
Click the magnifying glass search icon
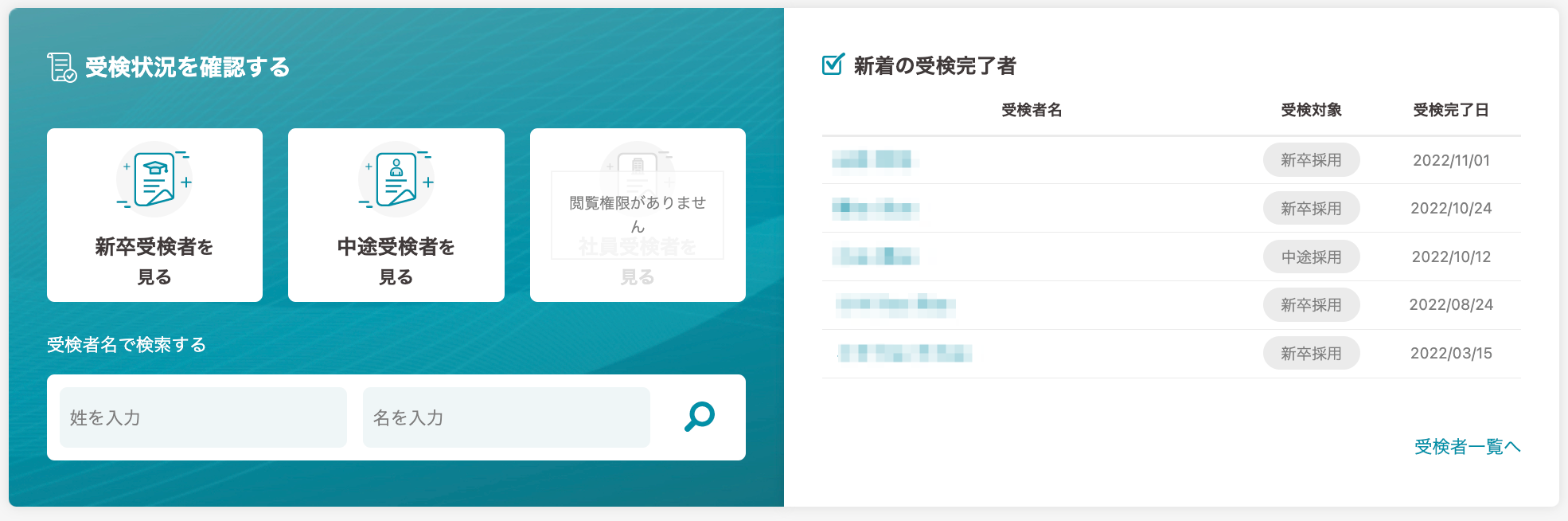700,417
